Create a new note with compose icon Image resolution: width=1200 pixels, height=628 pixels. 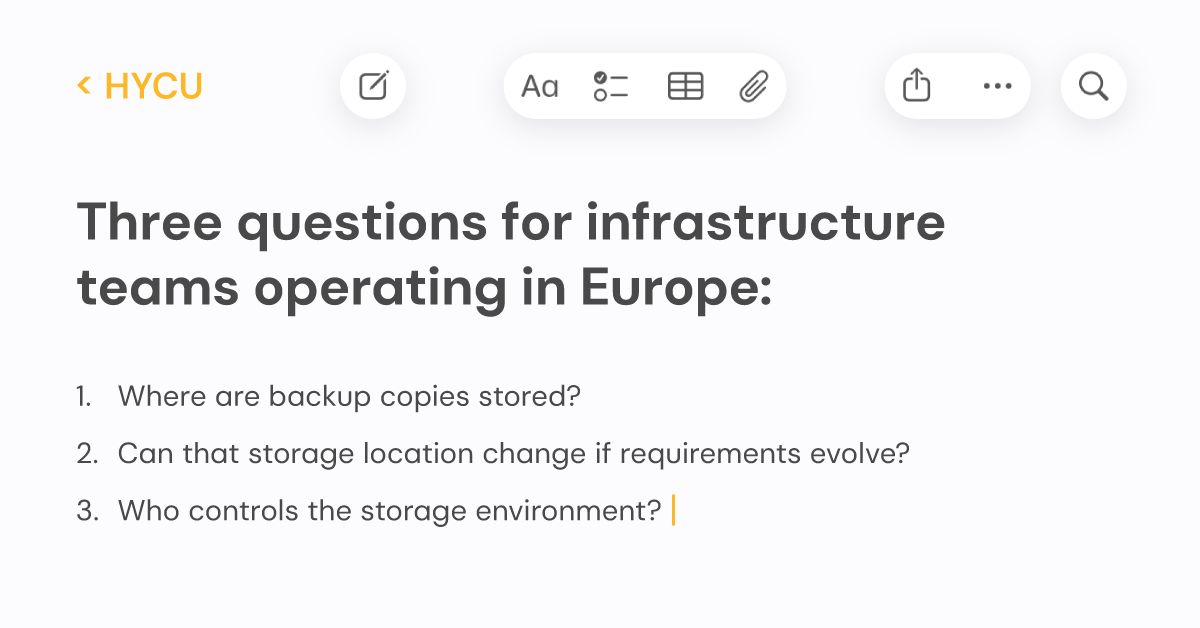(x=373, y=86)
